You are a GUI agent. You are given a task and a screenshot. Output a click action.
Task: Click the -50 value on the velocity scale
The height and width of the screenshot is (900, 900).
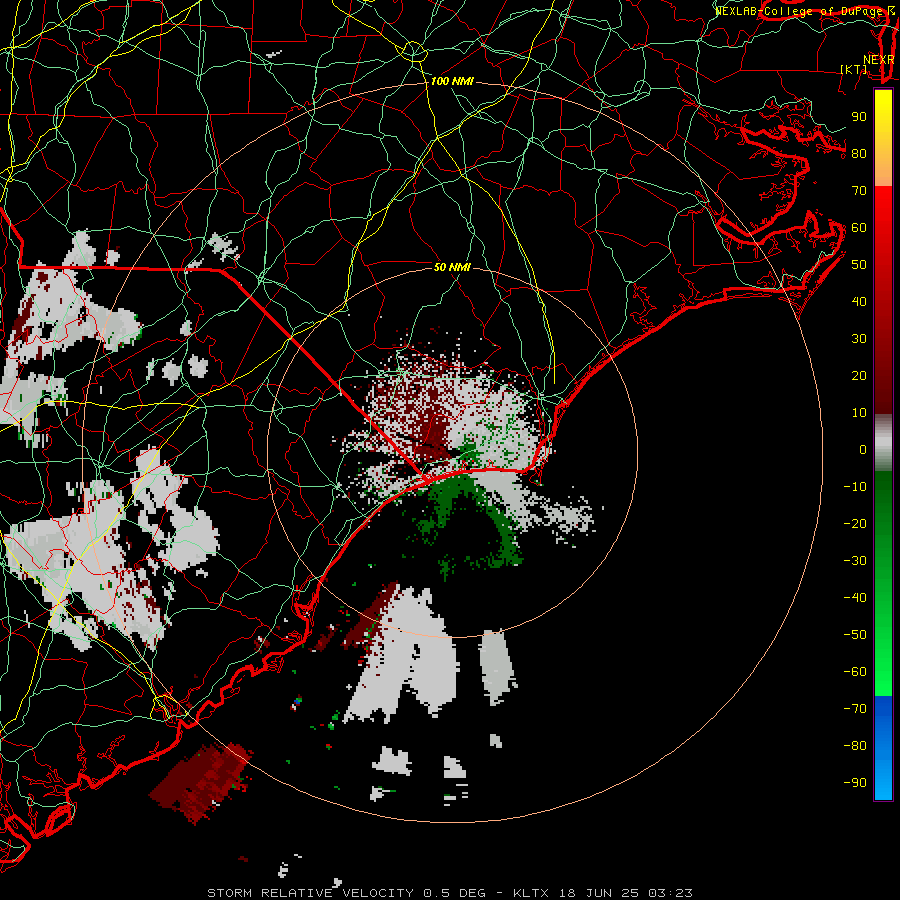855,635
